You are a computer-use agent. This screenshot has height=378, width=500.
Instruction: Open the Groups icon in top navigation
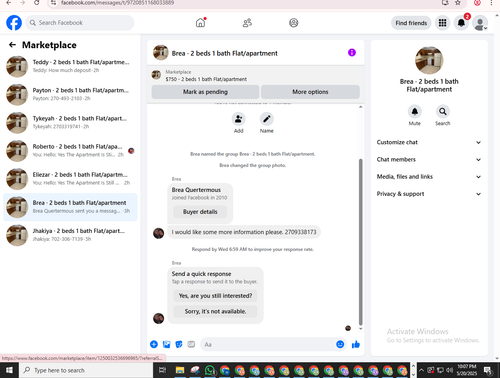[x=293, y=23]
